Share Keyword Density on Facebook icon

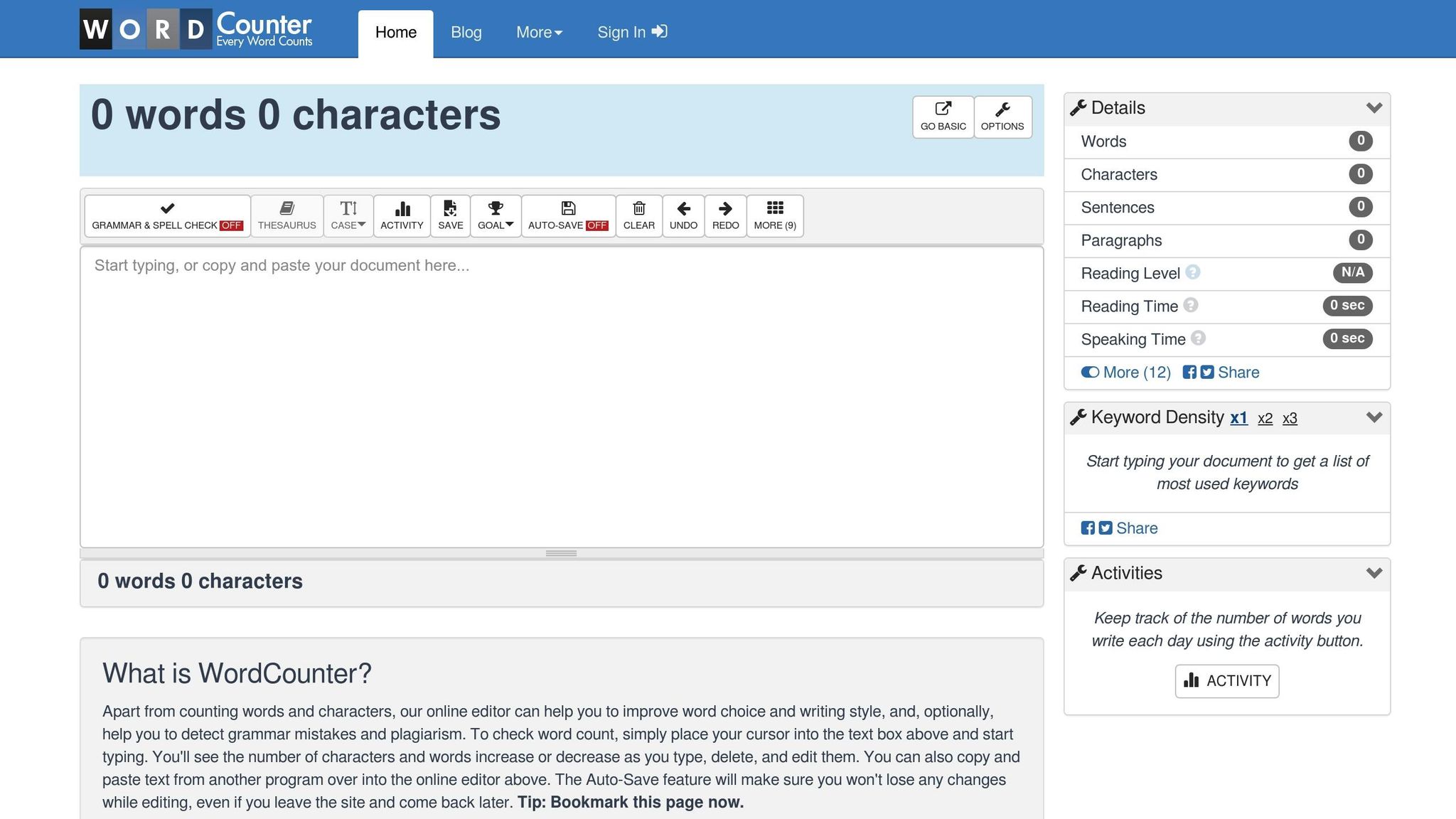coord(1088,528)
